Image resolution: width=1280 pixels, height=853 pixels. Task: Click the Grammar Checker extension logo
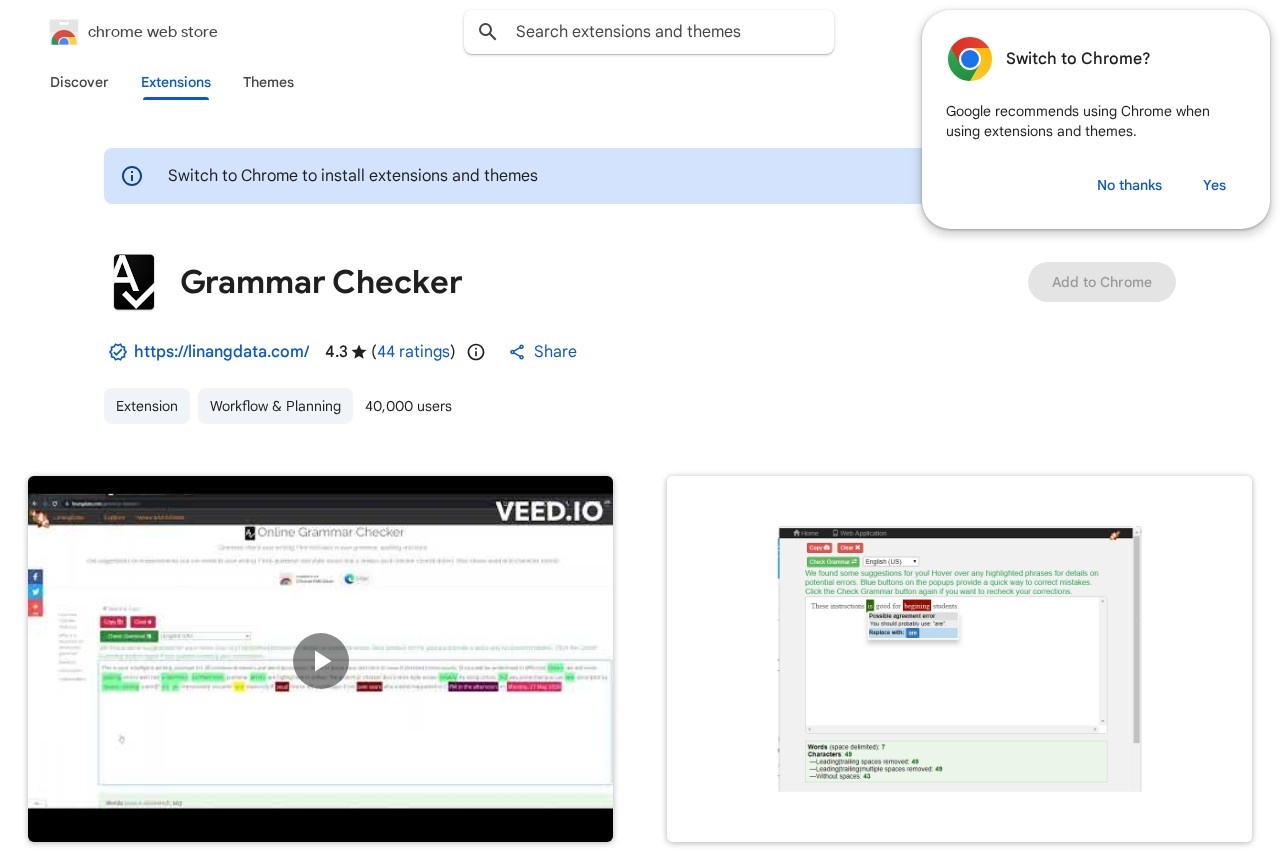tap(134, 282)
